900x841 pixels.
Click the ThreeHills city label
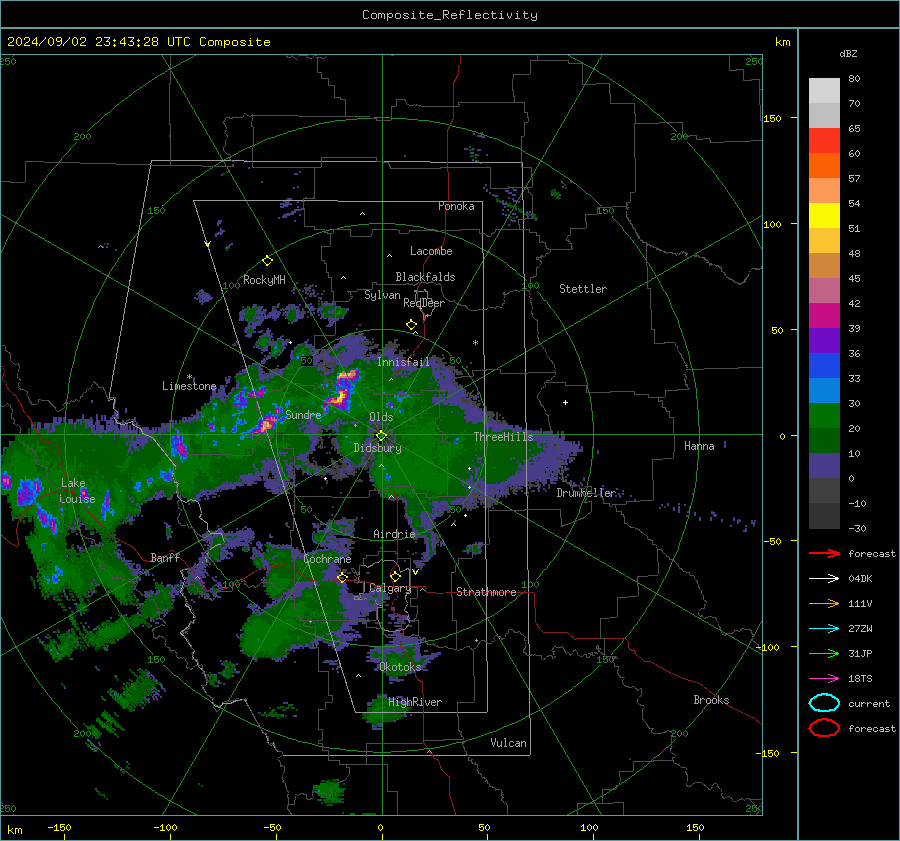(x=503, y=437)
